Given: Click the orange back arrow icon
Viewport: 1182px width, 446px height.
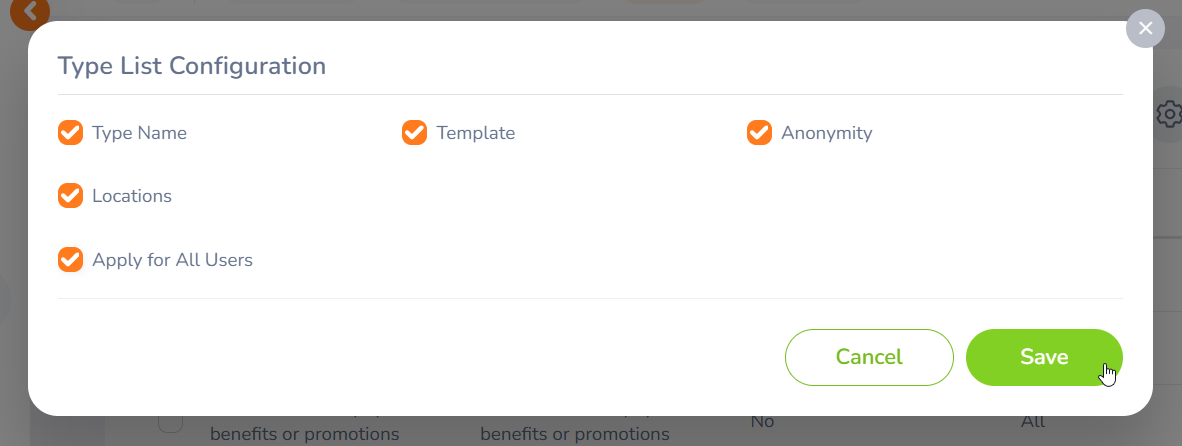Looking at the screenshot, I should [x=31, y=10].
